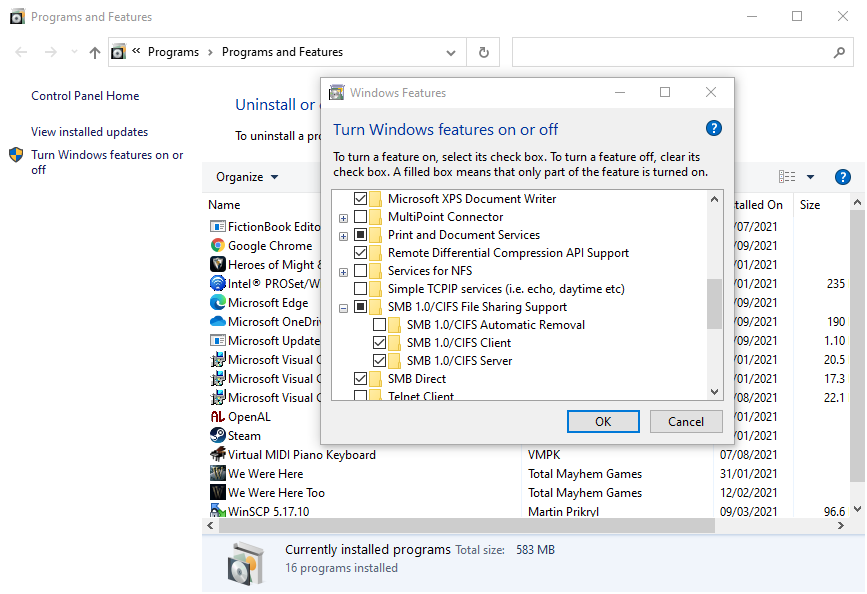Open the View installed updates link
The height and width of the screenshot is (594, 867).
click(89, 132)
